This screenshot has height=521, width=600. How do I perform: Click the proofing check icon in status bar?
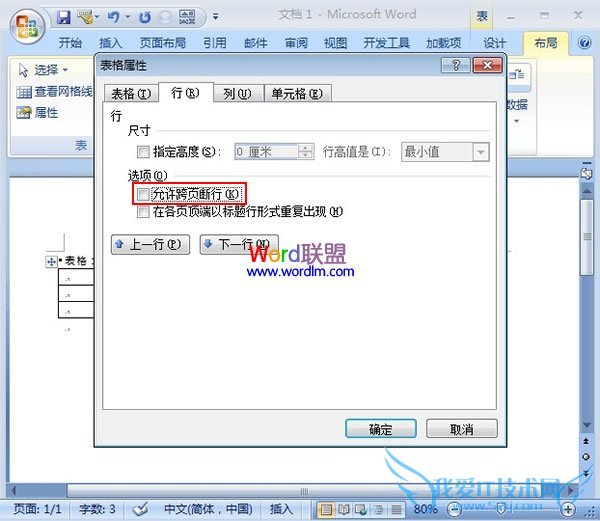coord(140,509)
